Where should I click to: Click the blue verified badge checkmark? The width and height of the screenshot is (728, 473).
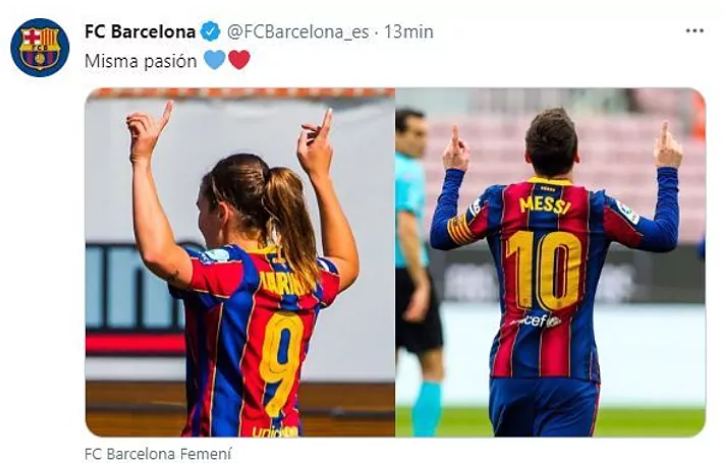(210, 32)
